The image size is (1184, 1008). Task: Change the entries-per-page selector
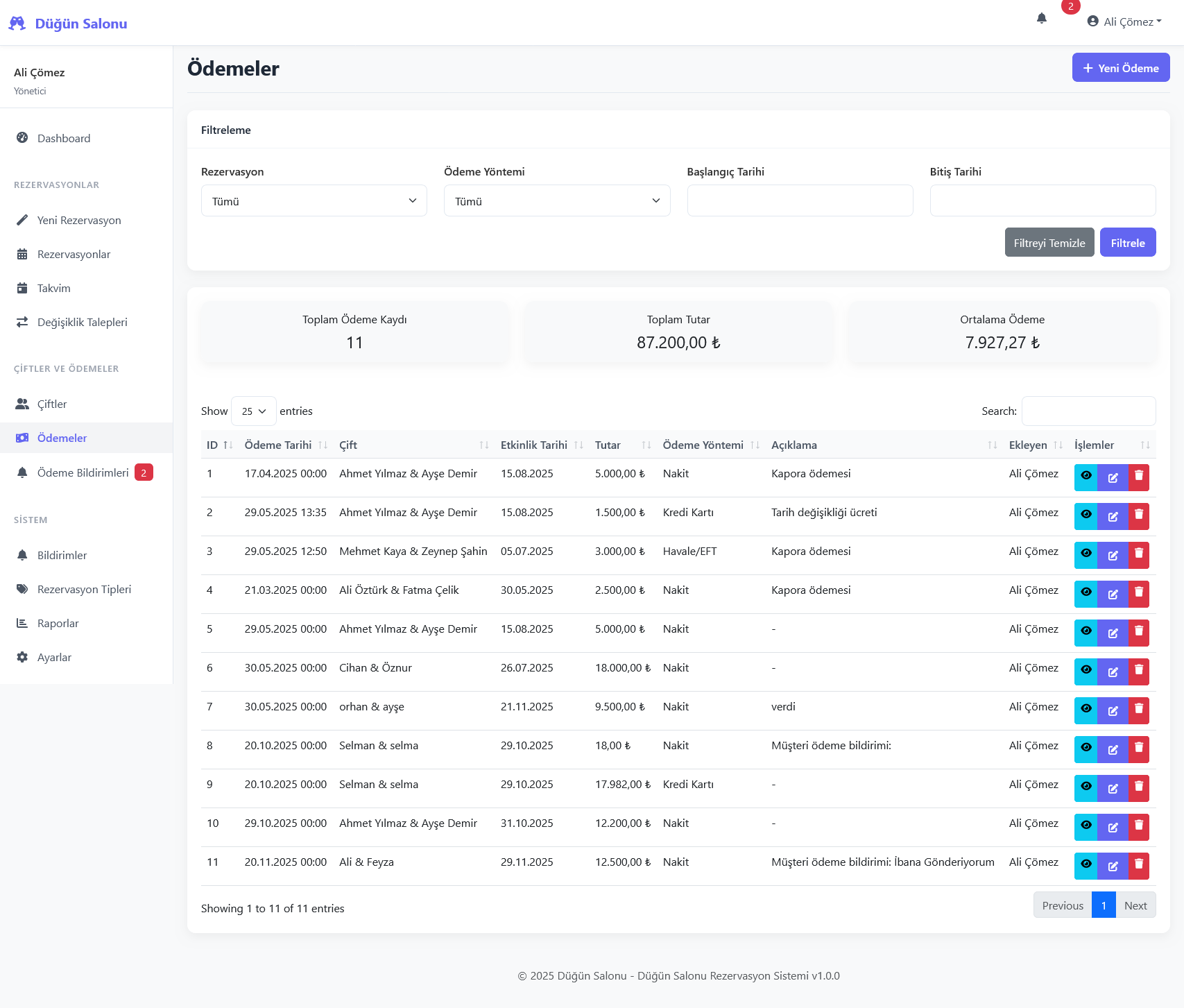coord(253,411)
